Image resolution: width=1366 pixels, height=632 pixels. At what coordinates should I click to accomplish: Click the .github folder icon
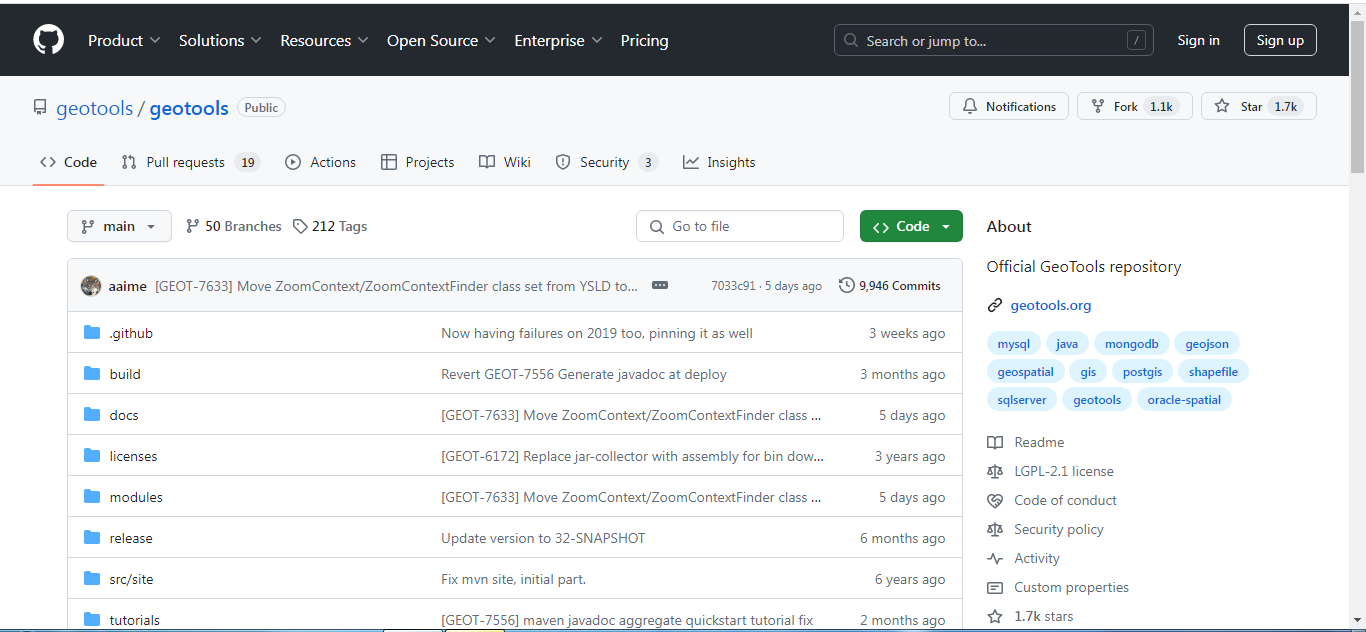pyautogui.click(x=92, y=333)
